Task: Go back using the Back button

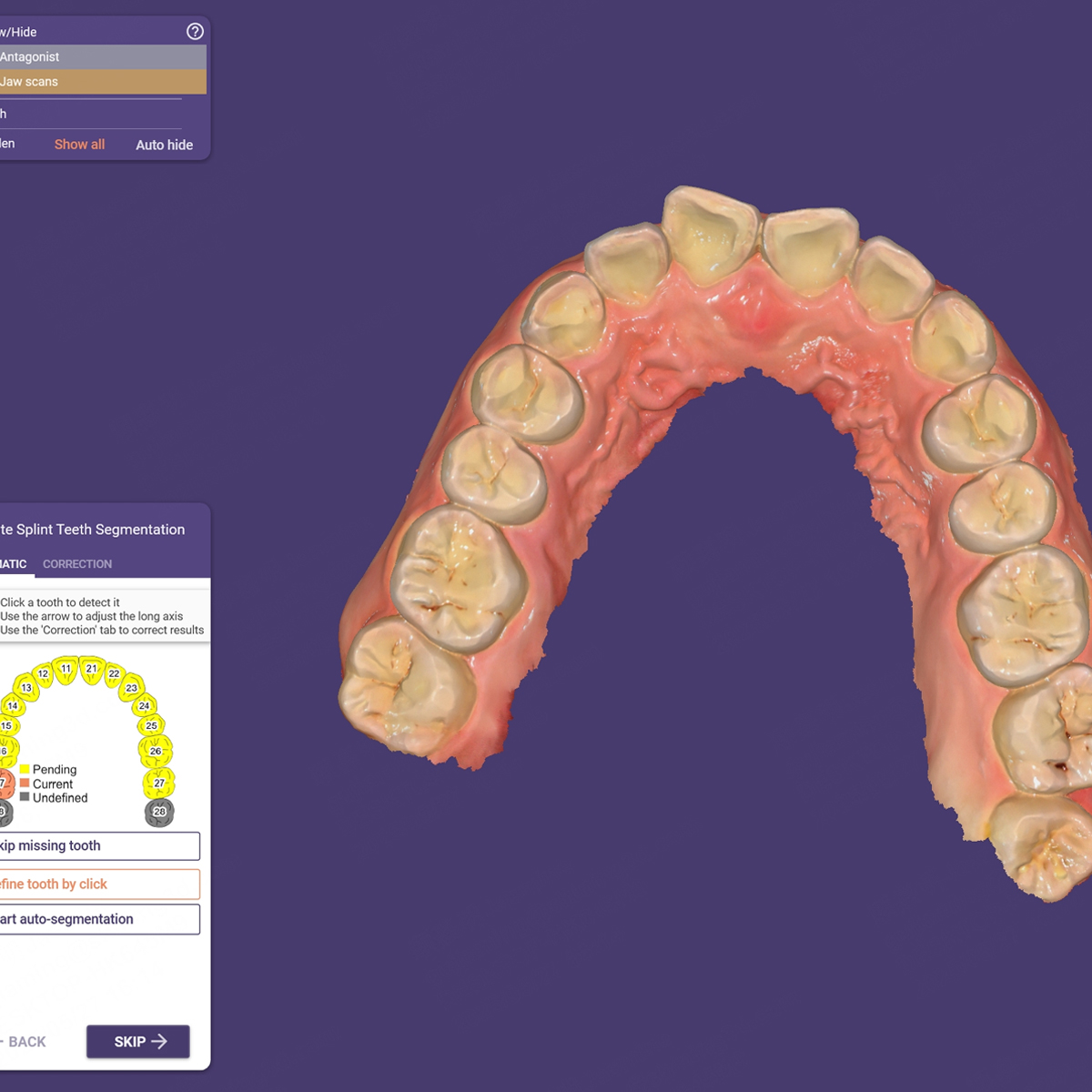Action: point(26,1042)
